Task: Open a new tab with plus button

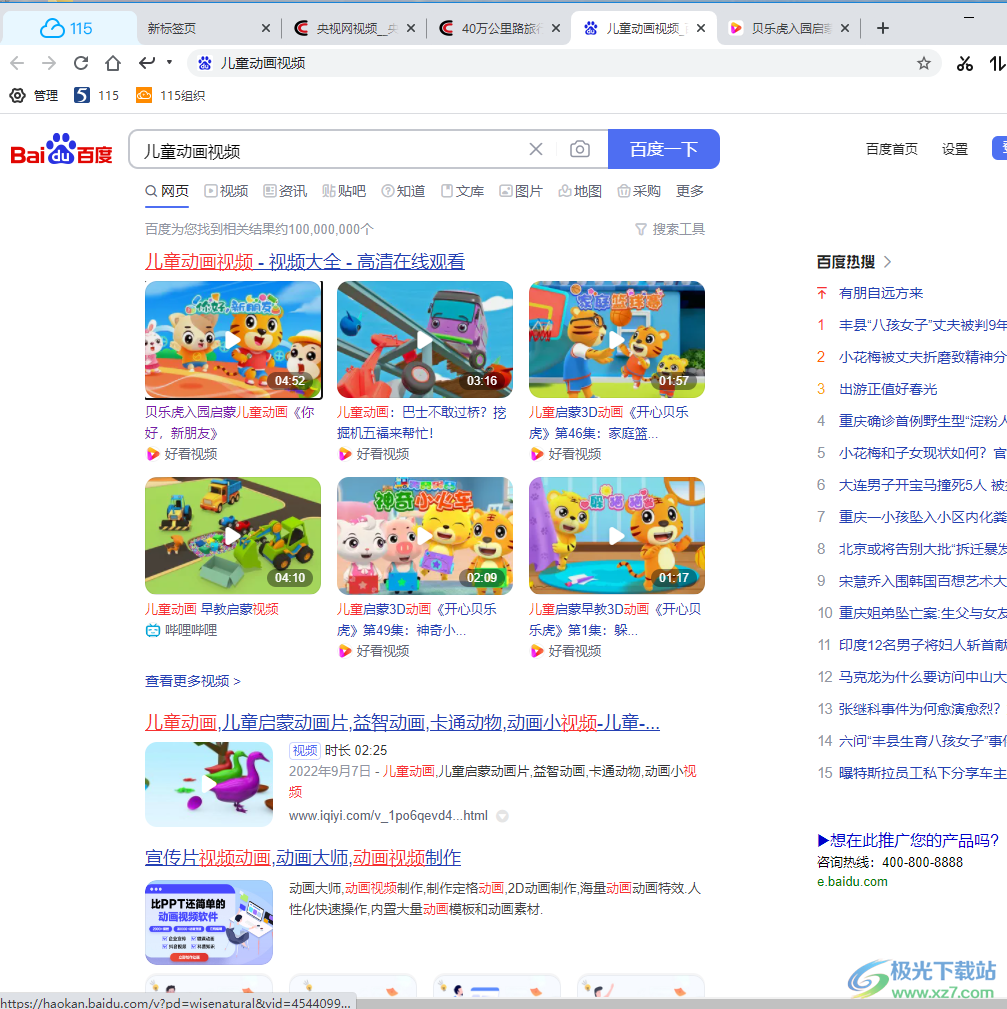Action: [883, 28]
